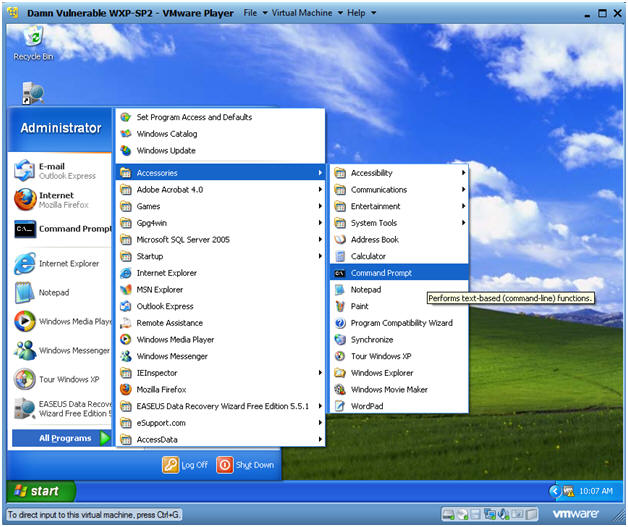Launch Mozilla Firefox in All Programs list

point(220,389)
